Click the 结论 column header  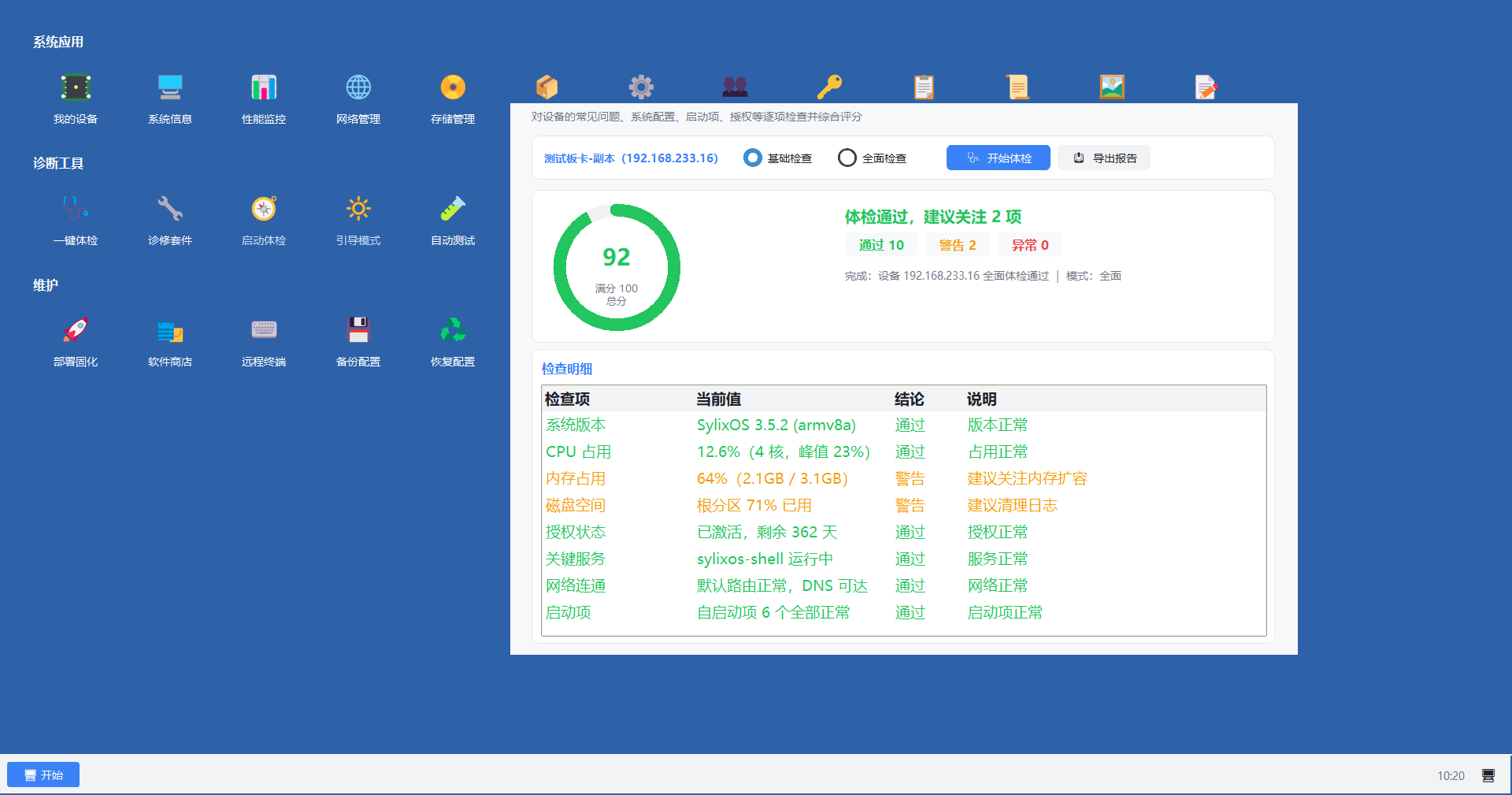(909, 399)
